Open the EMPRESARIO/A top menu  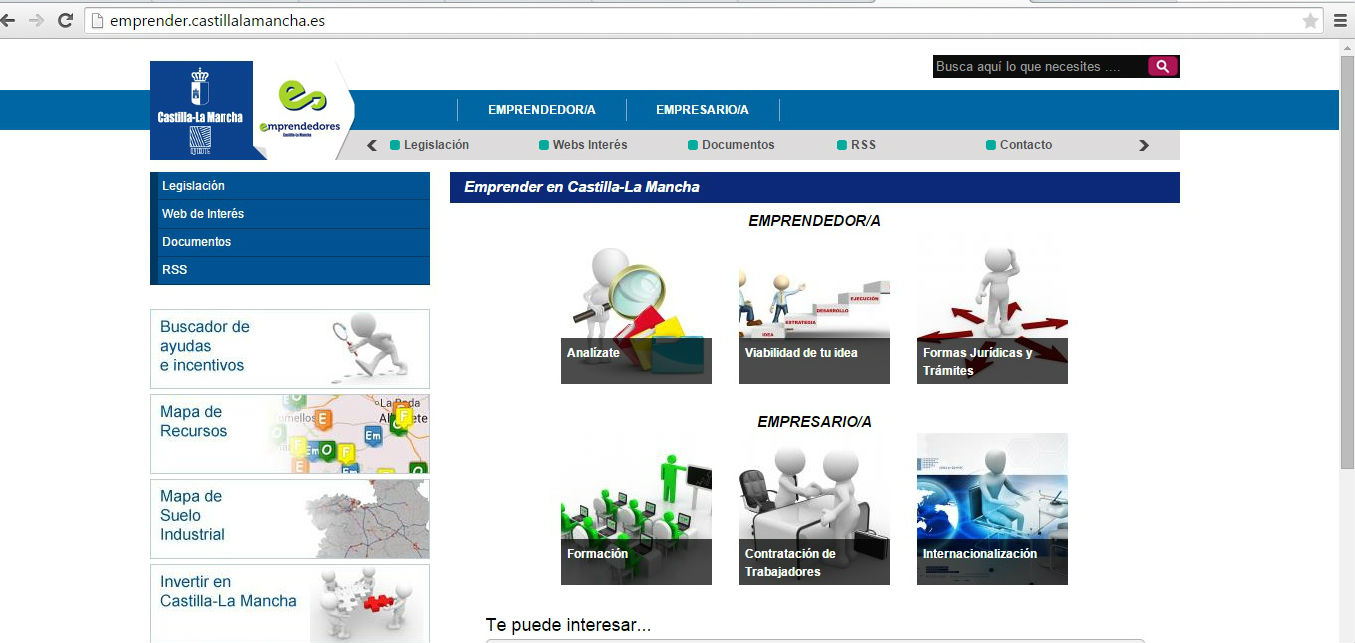pyautogui.click(x=702, y=110)
